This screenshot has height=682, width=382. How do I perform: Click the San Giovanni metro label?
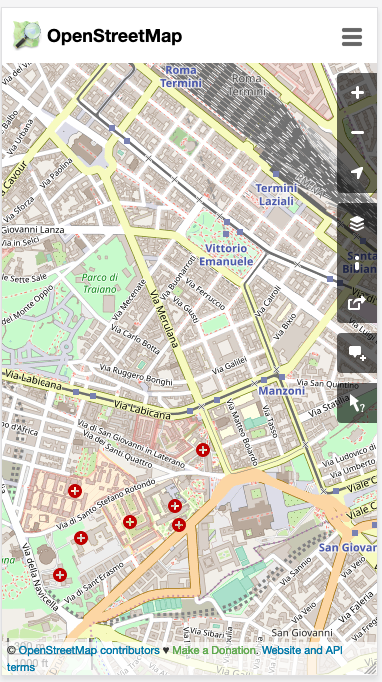[x=347, y=547]
